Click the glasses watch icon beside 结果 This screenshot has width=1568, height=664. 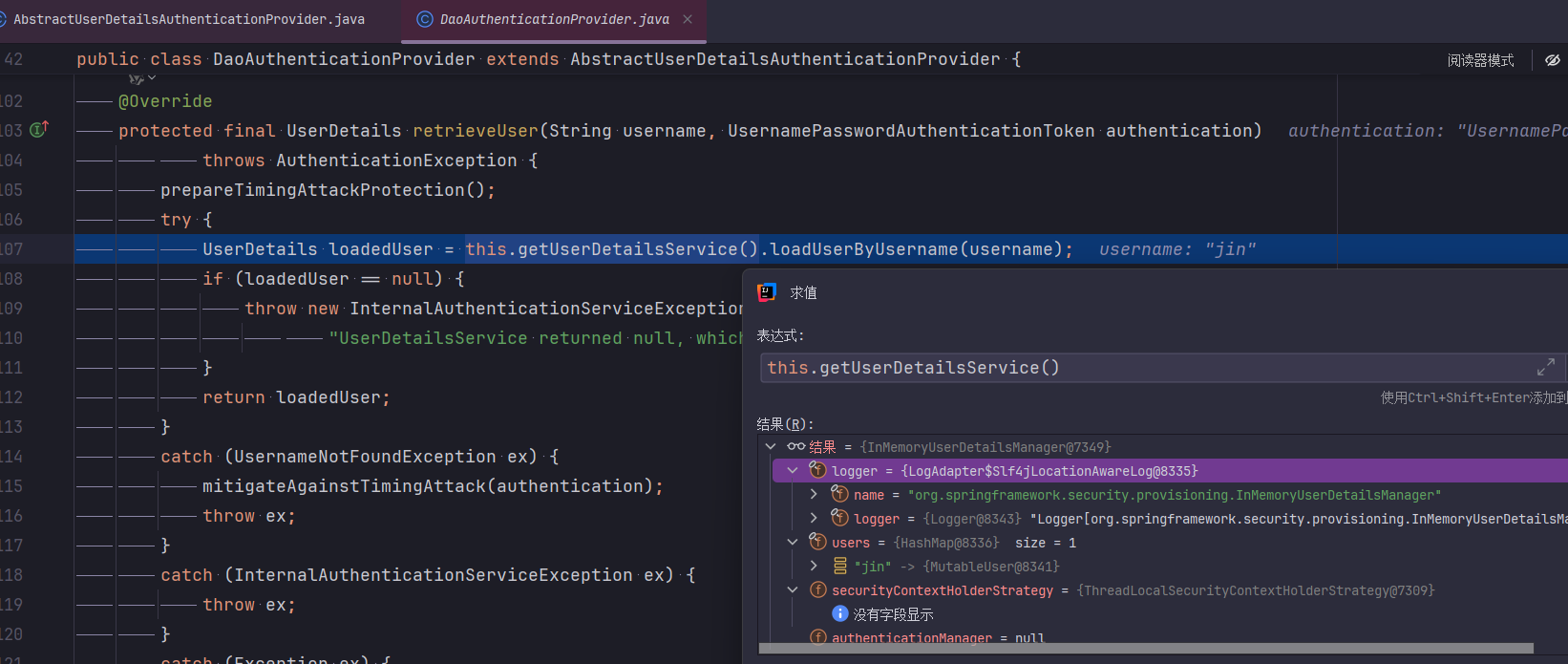pyautogui.click(x=795, y=446)
